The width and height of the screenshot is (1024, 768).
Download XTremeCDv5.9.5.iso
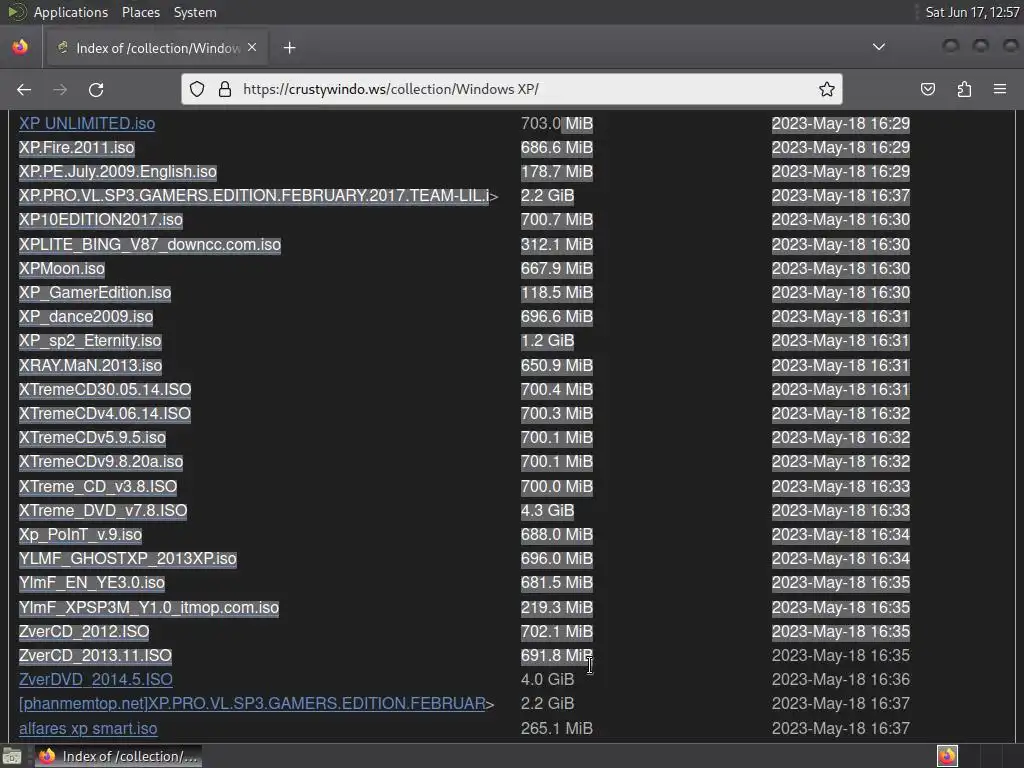click(92, 438)
